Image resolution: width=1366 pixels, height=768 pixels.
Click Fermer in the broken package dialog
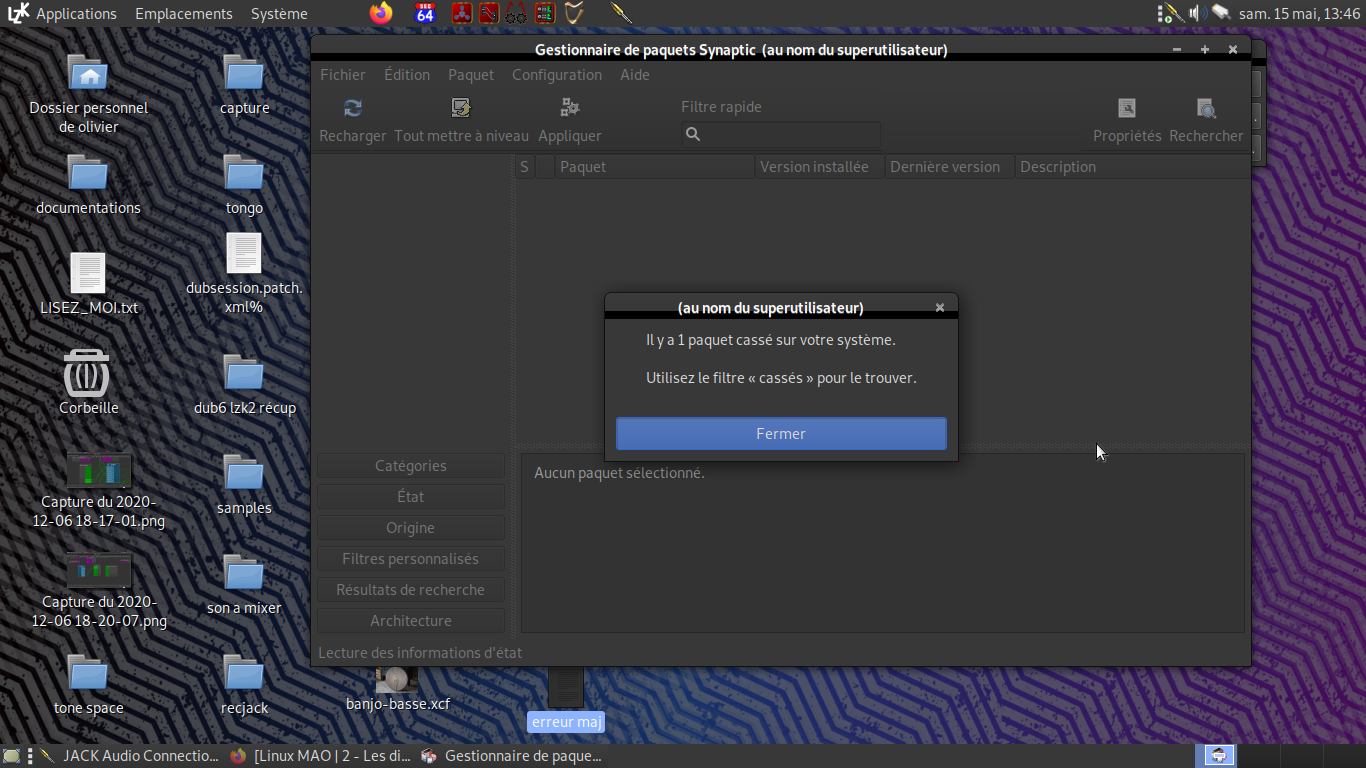click(x=781, y=434)
